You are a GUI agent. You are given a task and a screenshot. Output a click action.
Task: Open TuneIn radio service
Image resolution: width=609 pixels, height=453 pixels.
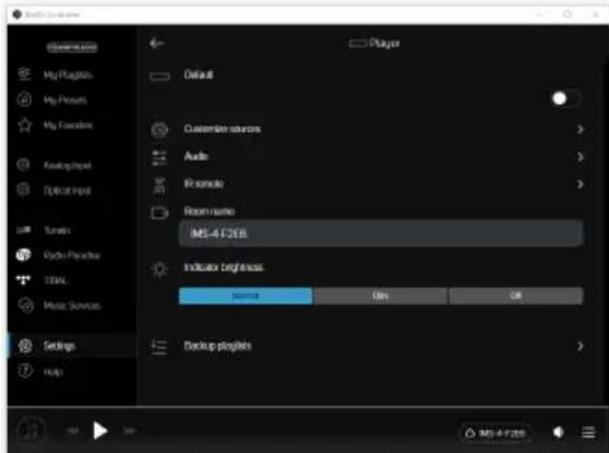(x=44, y=230)
